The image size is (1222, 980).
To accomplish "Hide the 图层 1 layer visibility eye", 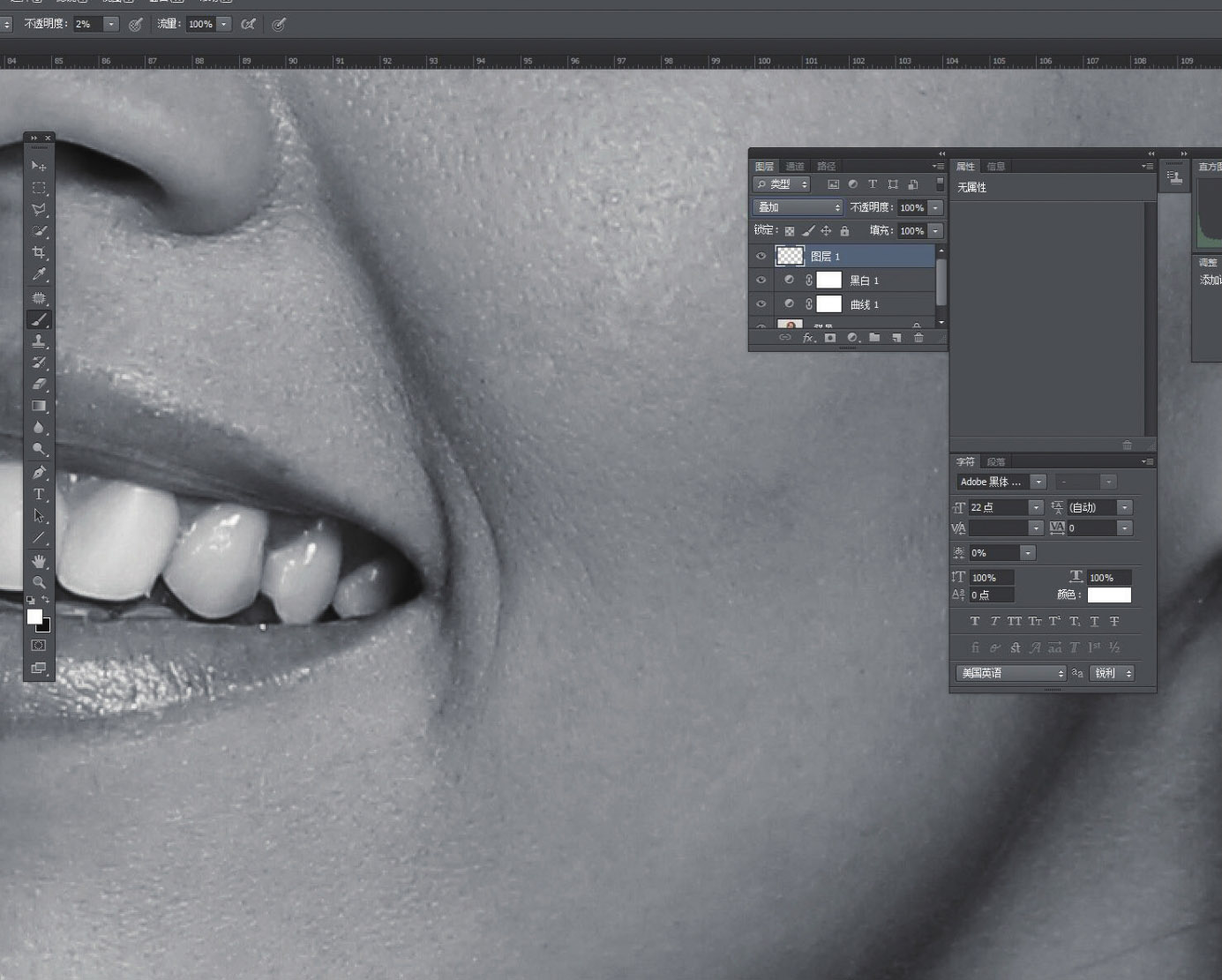I will 761,256.
